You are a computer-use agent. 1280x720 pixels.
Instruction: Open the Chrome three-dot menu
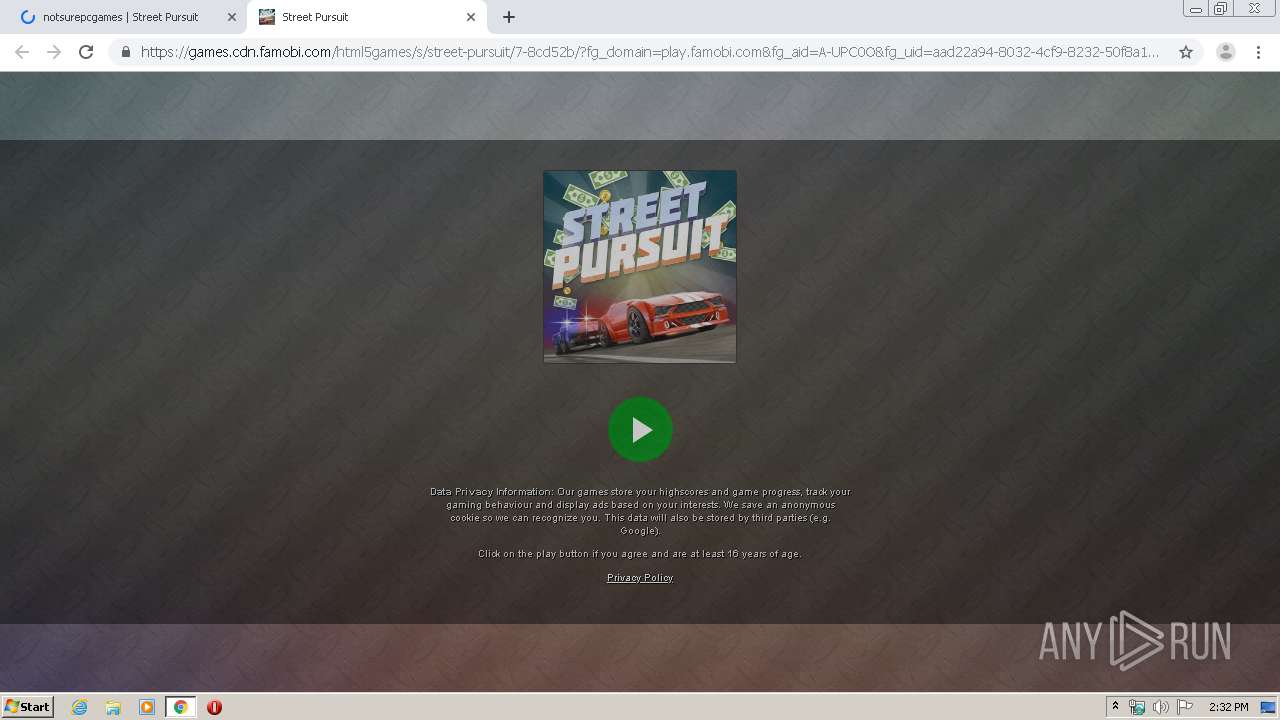(x=1259, y=52)
